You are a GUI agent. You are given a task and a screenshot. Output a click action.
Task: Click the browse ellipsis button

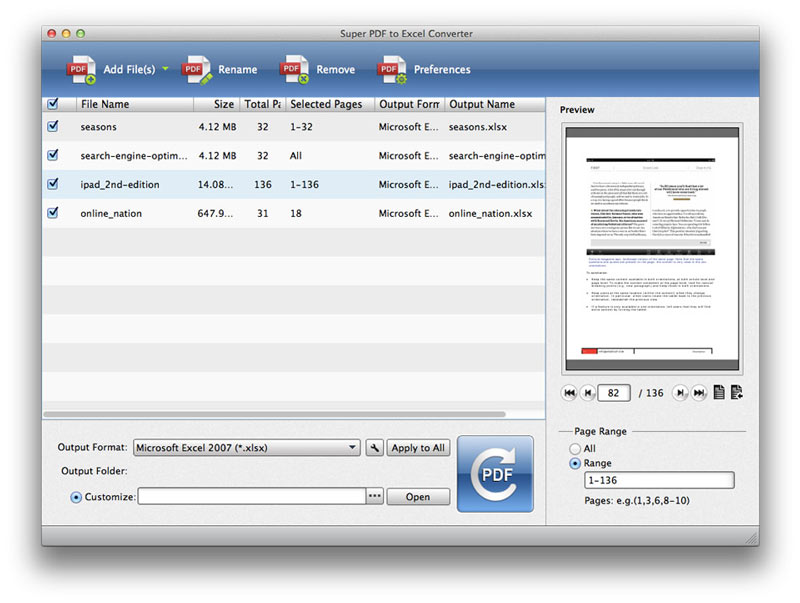tap(374, 496)
